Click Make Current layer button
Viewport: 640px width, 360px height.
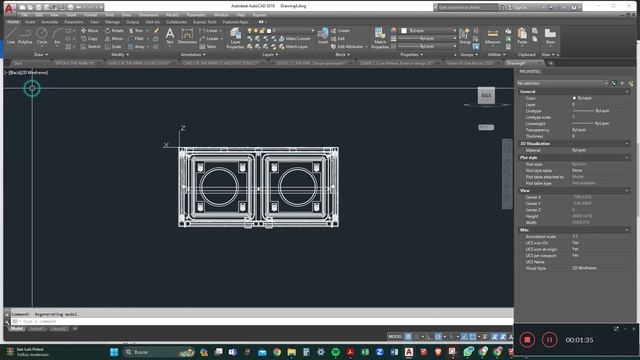[295, 39]
